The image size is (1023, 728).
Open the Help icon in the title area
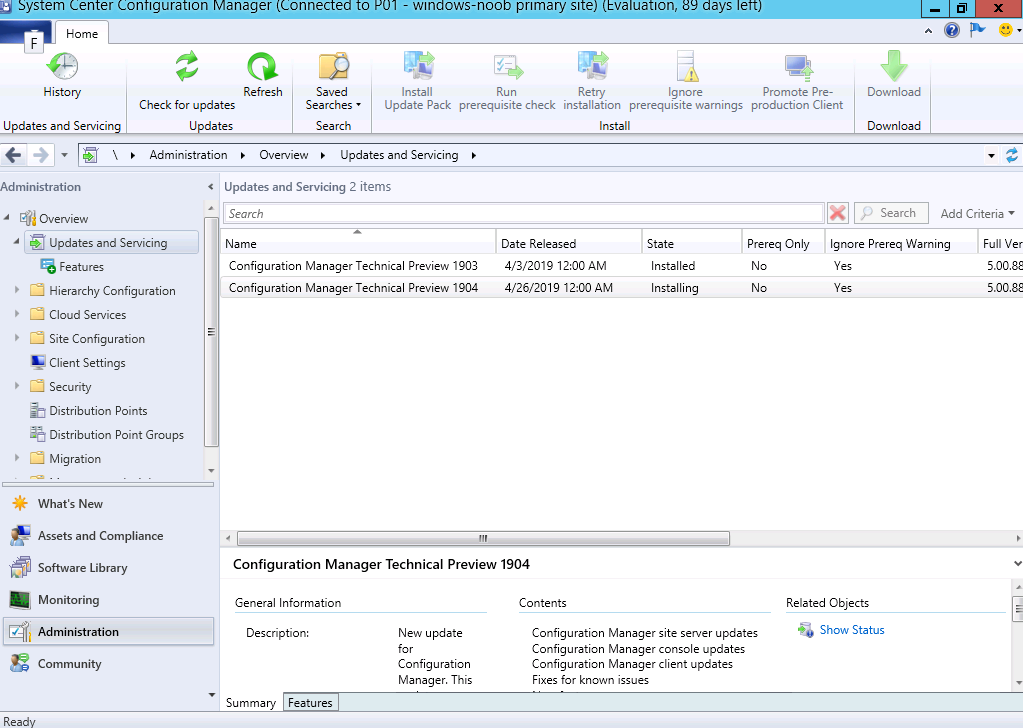(952, 30)
